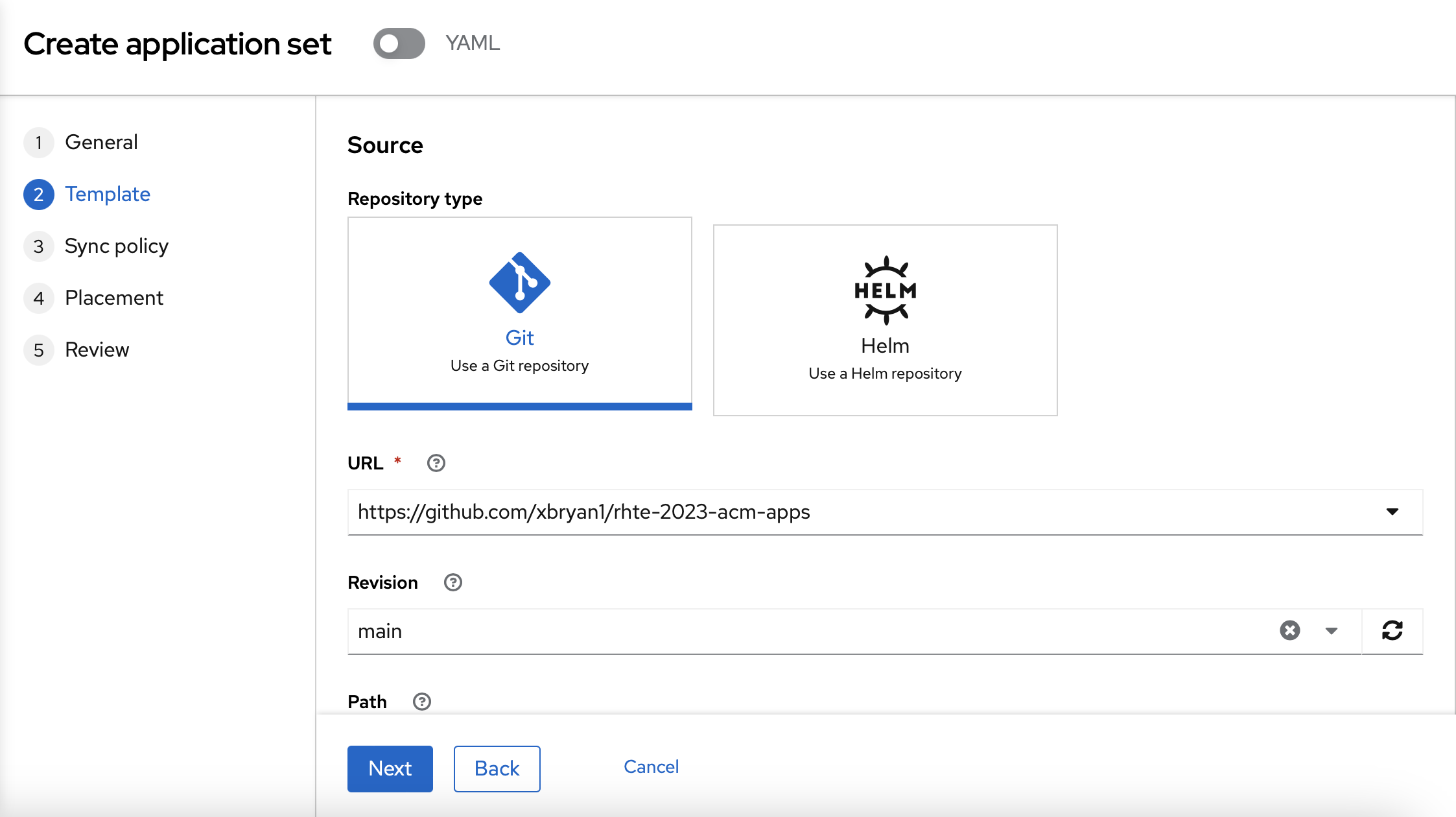Show help for the Path field
Image resolution: width=1456 pixels, height=817 pixels.
tap(422, 702)
